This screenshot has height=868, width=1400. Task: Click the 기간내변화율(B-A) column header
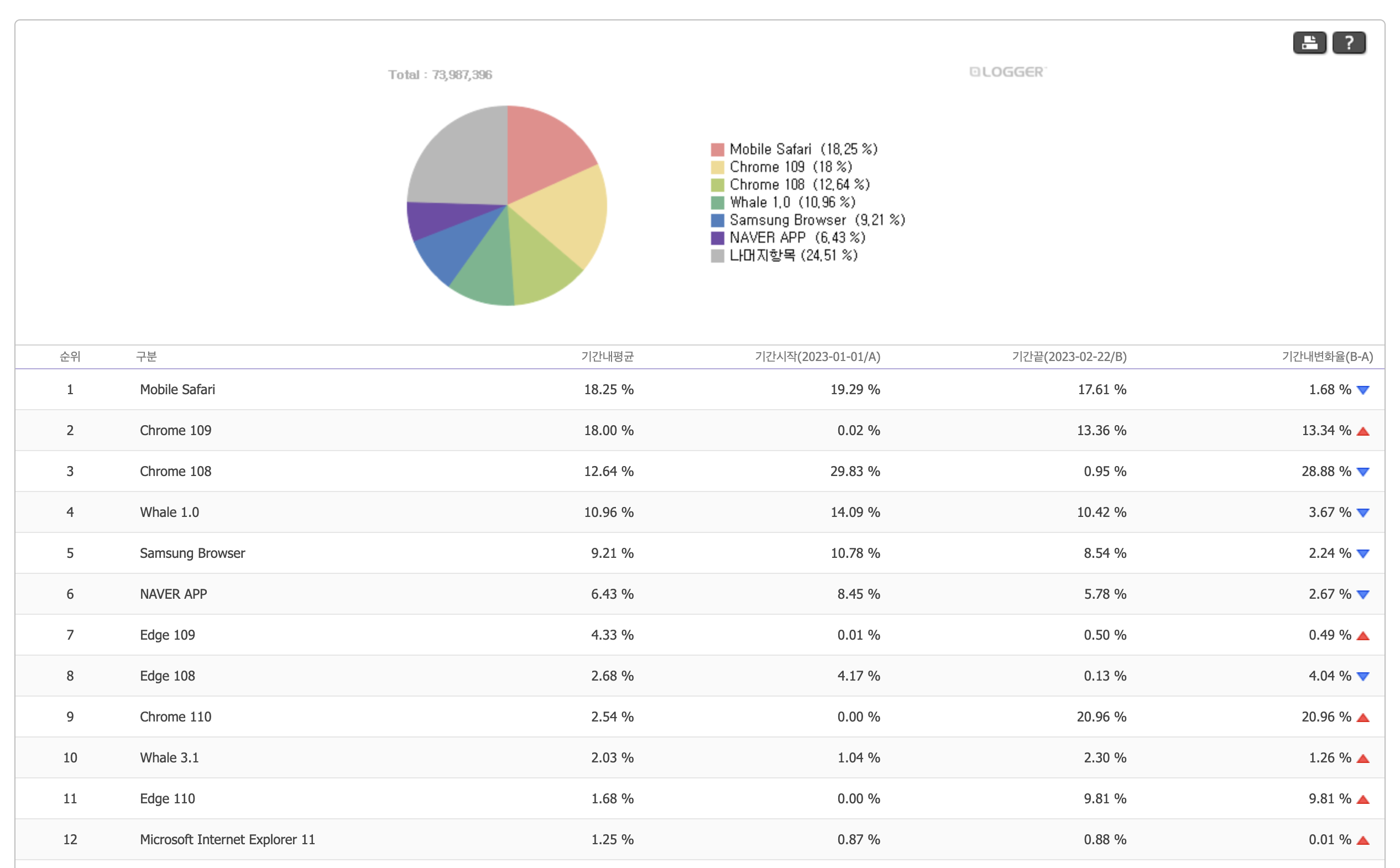[x=1327, y=357]
